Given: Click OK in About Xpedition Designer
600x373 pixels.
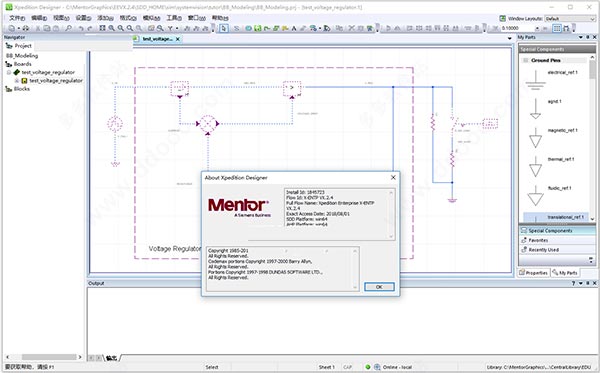Looking at the screenshot, I should coord(379,287).
